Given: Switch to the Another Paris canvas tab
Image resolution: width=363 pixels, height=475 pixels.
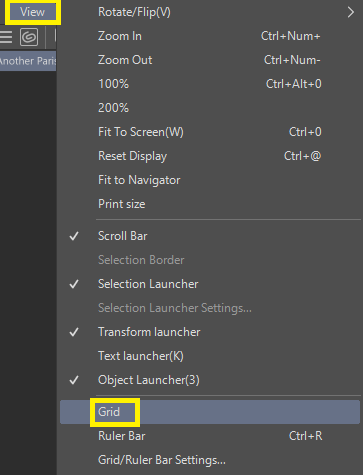Looking at the screenshot, I should (x=28, y=61).
